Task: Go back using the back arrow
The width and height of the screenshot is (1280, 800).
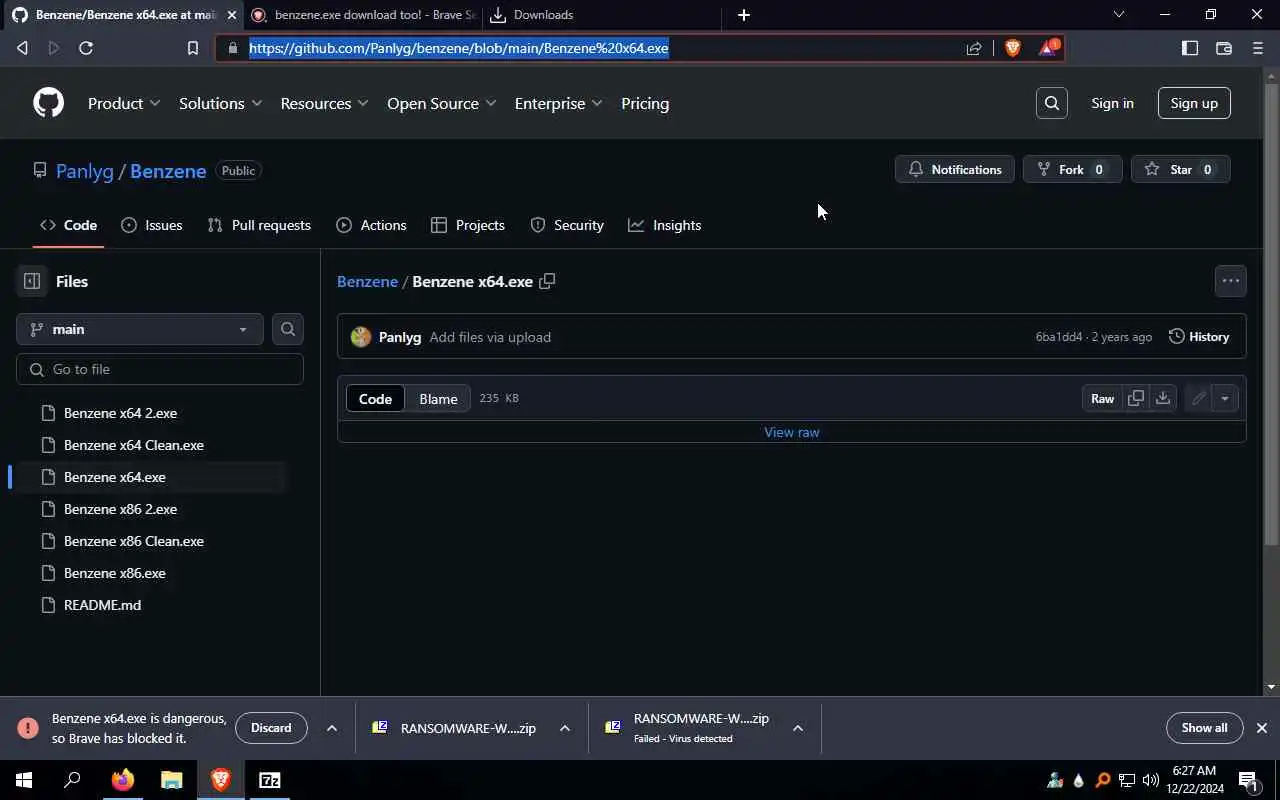Action: pyautogui.click(x=22, y=48)
